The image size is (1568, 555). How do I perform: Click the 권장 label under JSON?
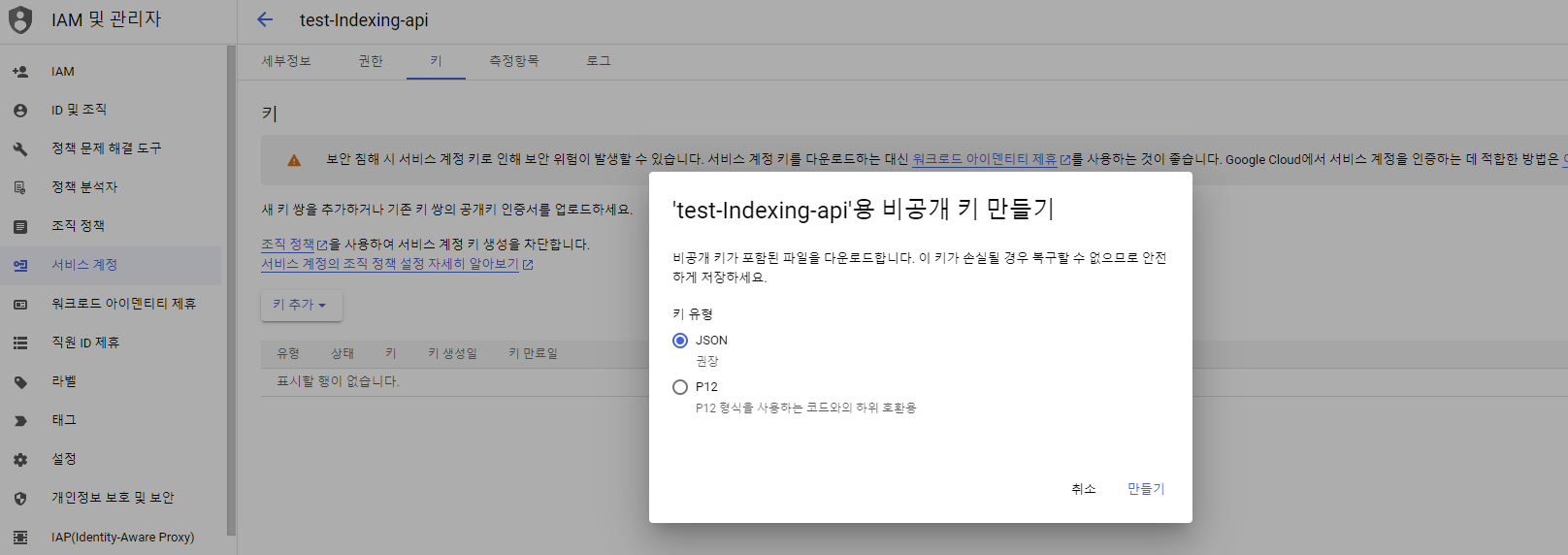707,362
